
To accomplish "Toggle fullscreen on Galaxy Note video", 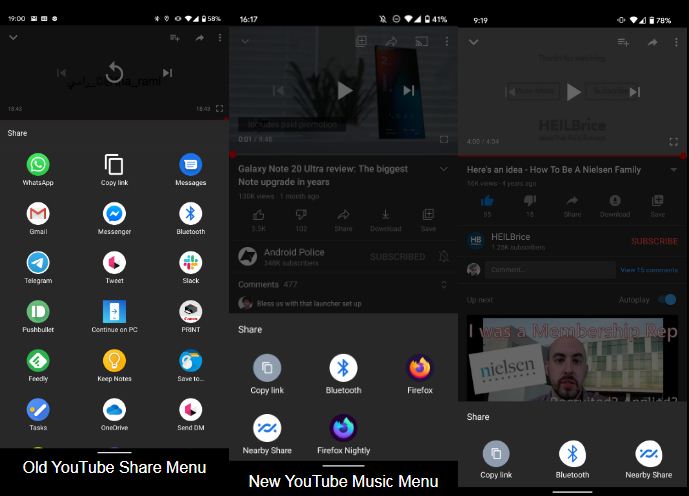I will pyautogui.click(x=444, y=139).
